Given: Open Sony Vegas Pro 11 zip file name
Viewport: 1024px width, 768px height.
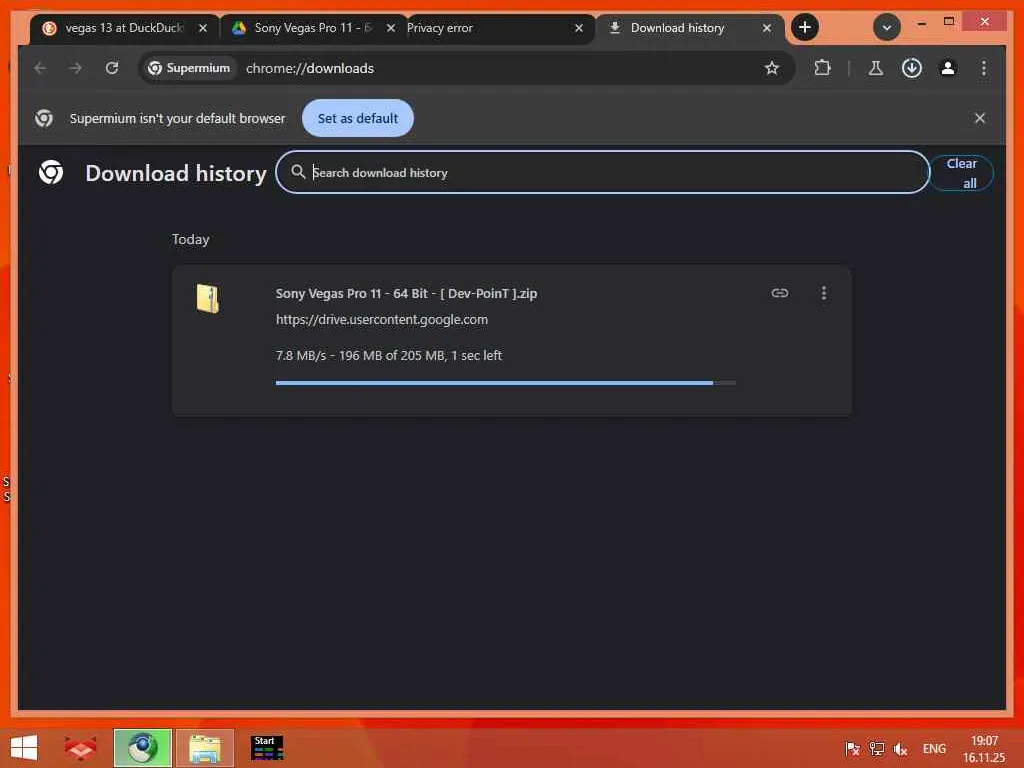Looking at the screenshot, I should (406, 293).
